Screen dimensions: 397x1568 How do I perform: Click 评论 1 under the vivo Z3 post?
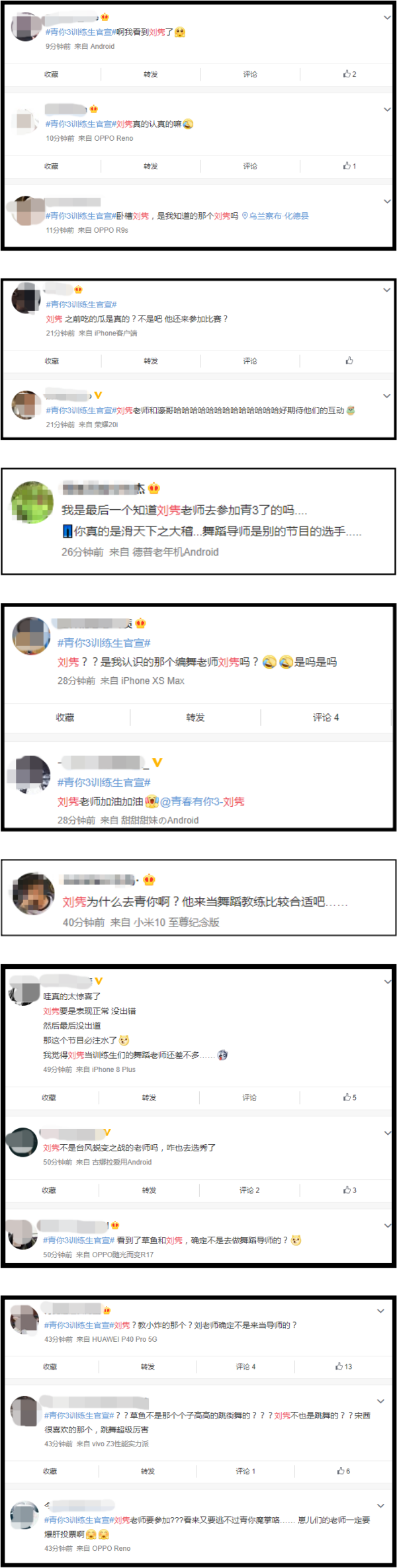245,1471
